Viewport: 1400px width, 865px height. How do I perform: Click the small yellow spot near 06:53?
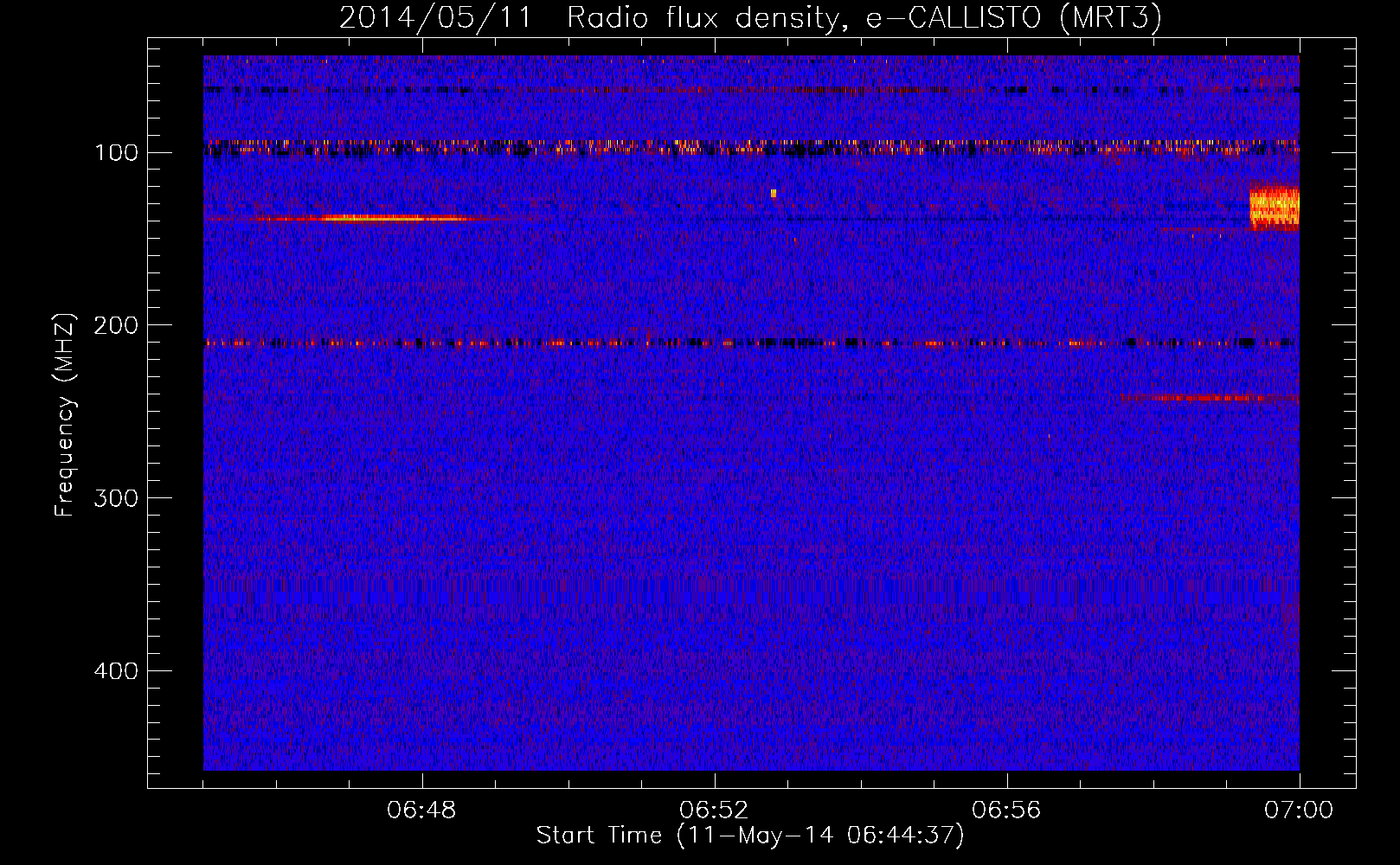774,193
